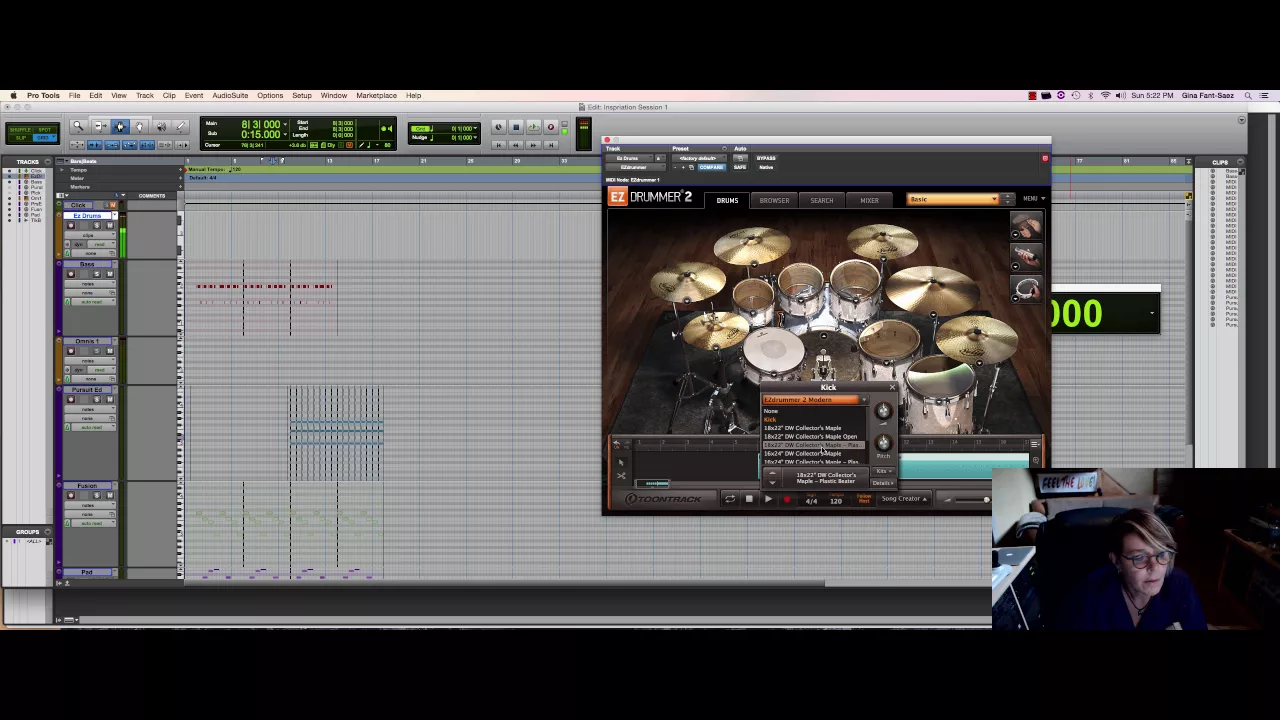Click the Kick volume knob

883,411
